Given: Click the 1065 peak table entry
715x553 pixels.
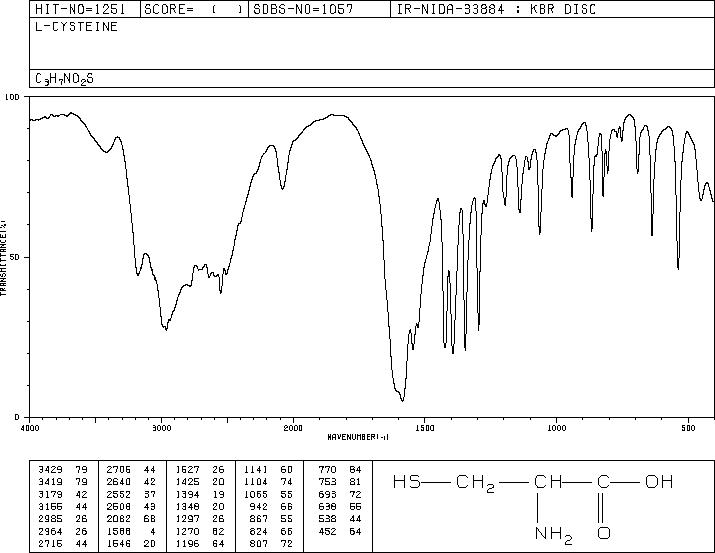Looking at the screenshot, I should tap(256, 494).
